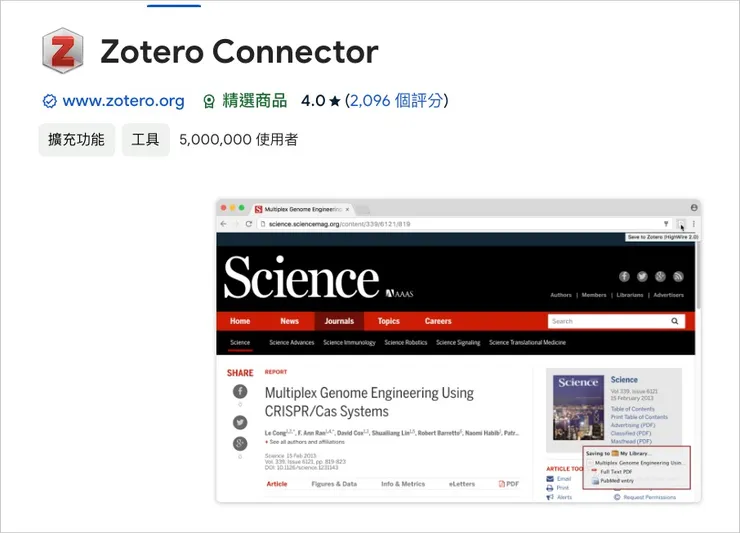Open the 2,096 個評分 ratings link

396,101
